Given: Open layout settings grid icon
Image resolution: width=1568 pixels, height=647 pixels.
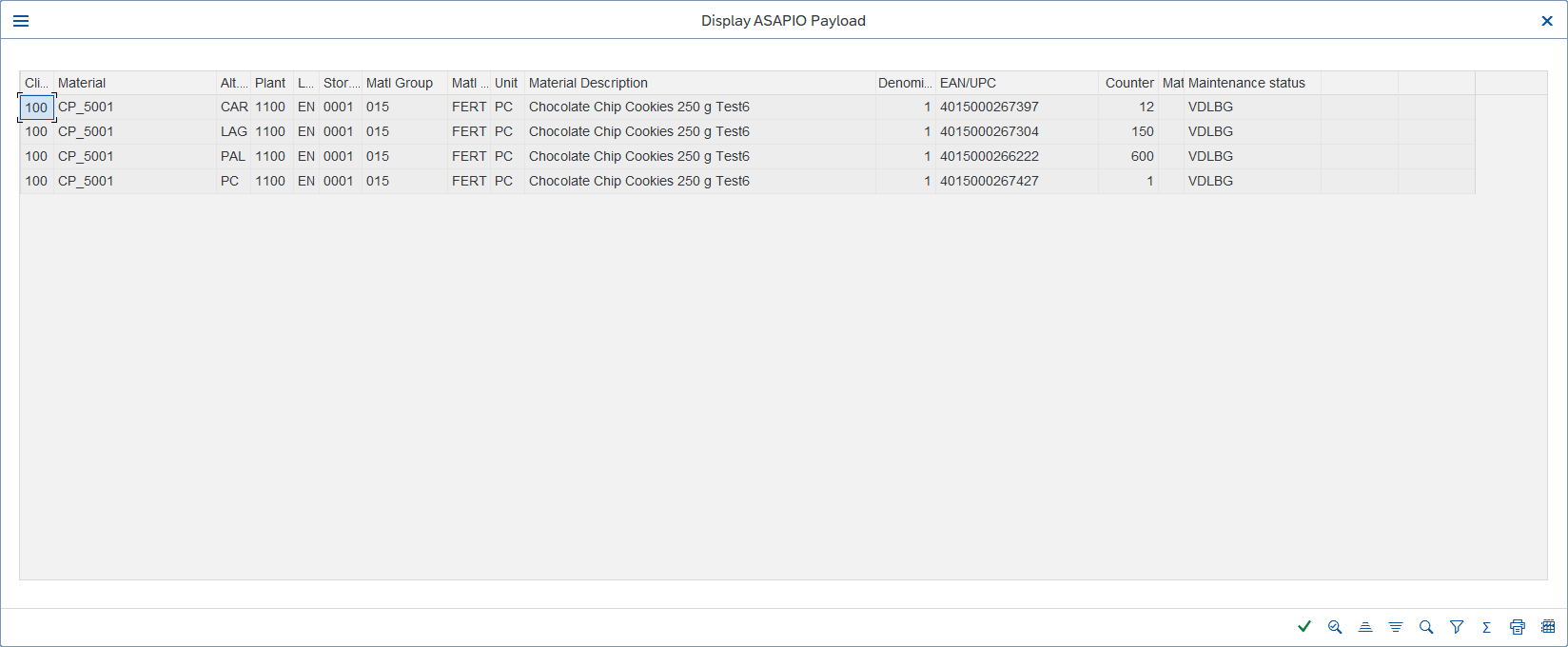Looking at the screenshot, I should pyautogui.click(x=1548, y=626).
